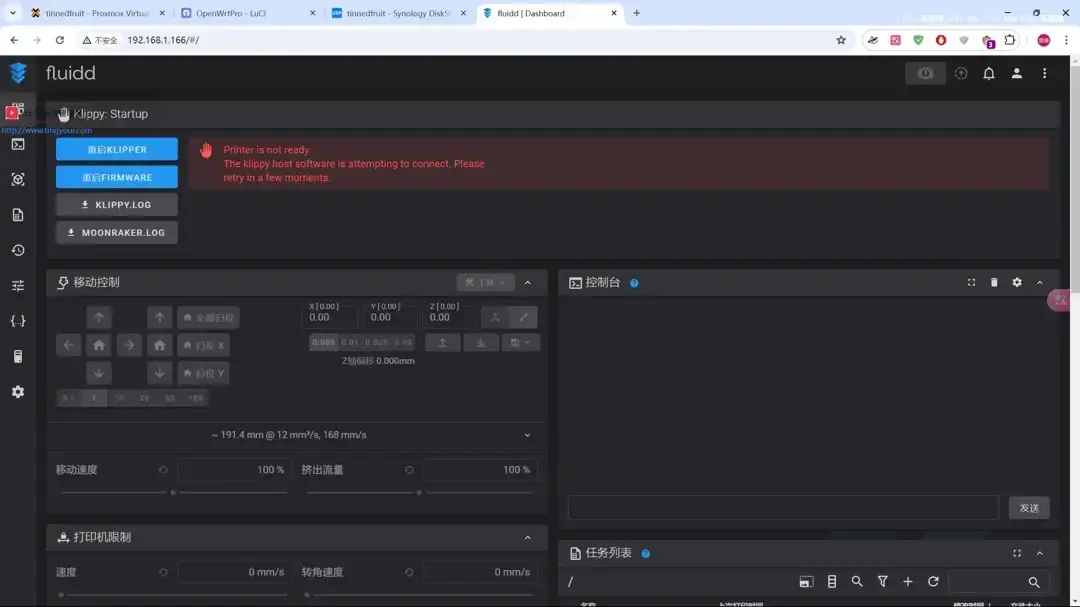Focus the console command input field
Screen dimensions: 1080x607
pyautogui.click(x=783, y=508)
